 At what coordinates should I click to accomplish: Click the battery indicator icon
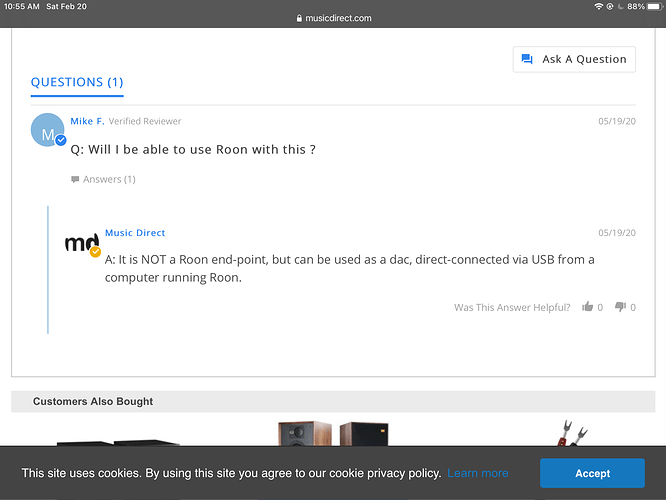click(x=655, y=6)
